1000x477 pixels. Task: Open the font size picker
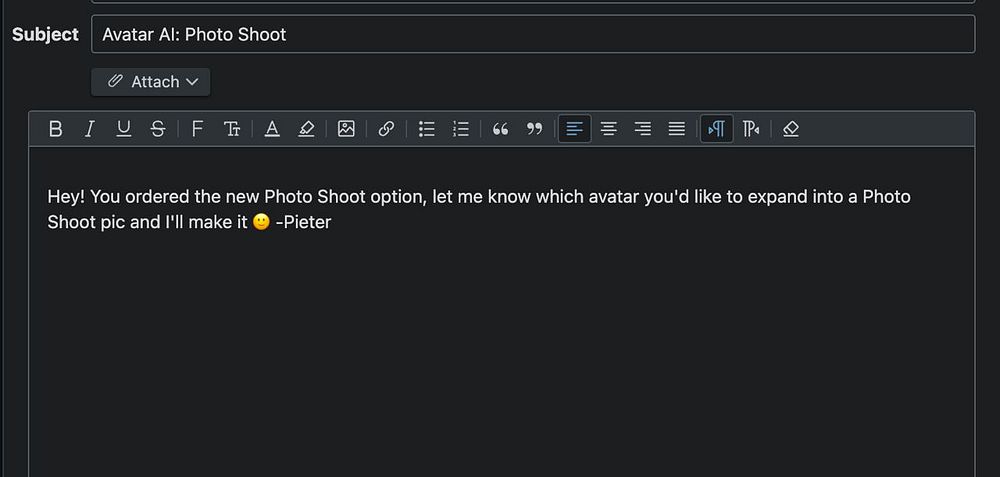pyautogui.click(x=232, y=129)
